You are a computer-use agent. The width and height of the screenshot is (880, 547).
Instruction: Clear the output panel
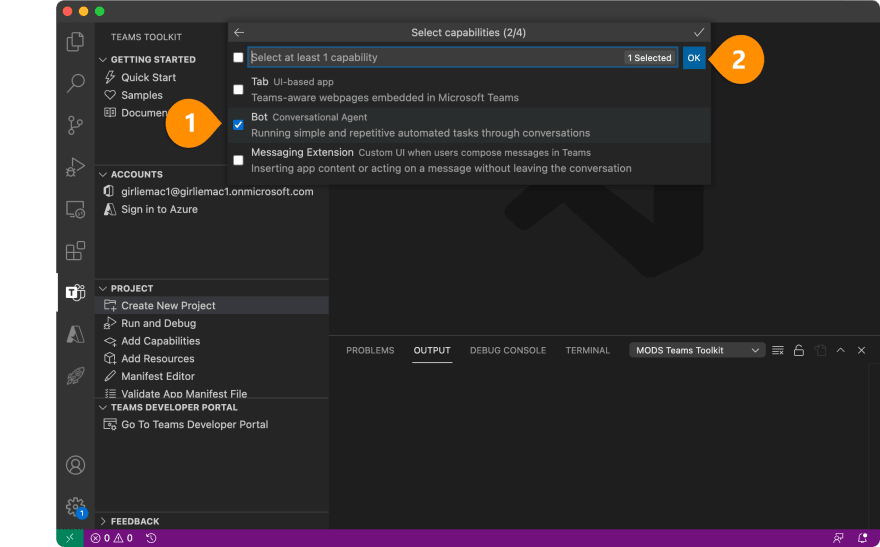point(778,351)
